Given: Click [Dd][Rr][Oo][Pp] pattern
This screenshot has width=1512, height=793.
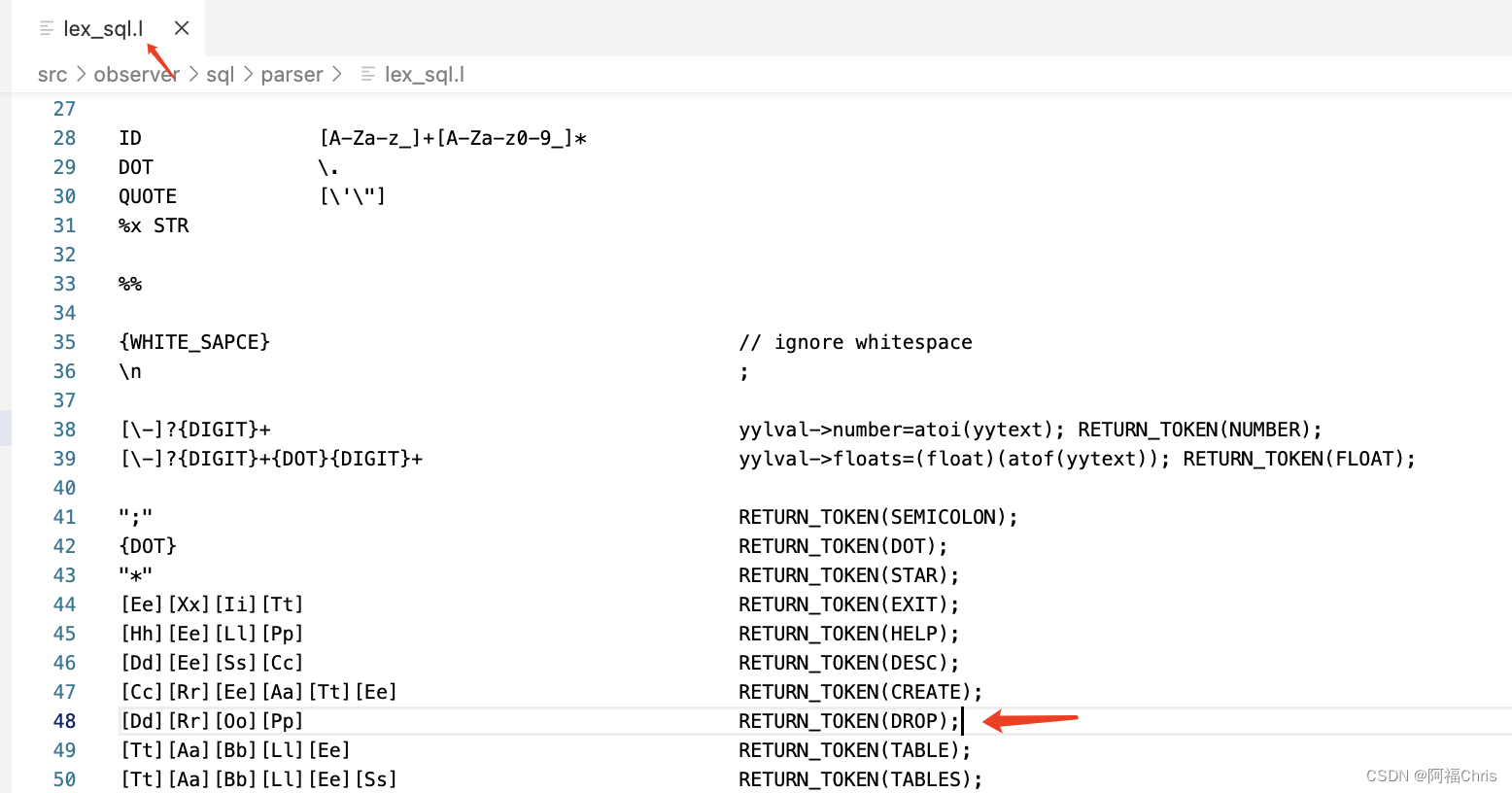Looking at the screenshot, I should tap(212, 721).
